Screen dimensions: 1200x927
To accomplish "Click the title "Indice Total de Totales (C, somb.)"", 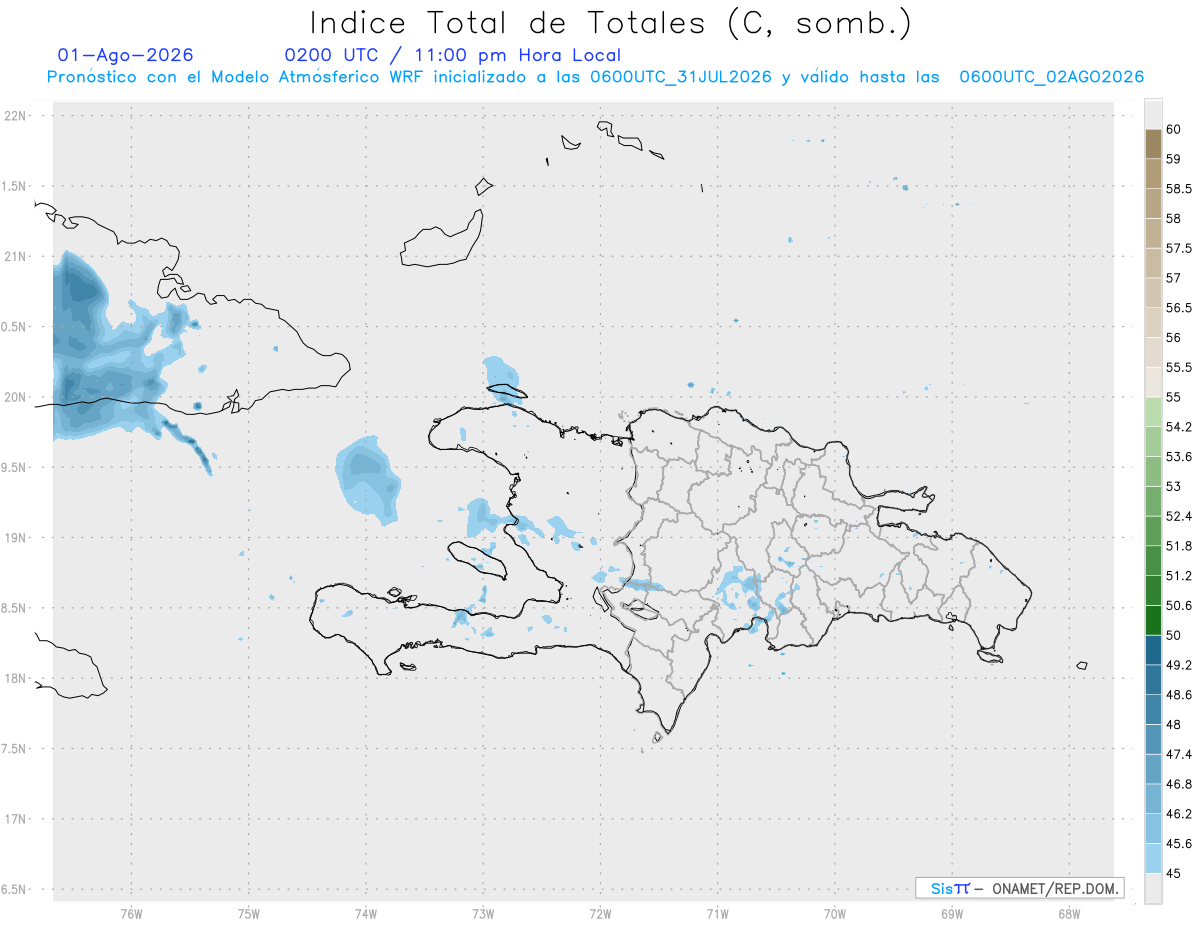I will 611,23.
